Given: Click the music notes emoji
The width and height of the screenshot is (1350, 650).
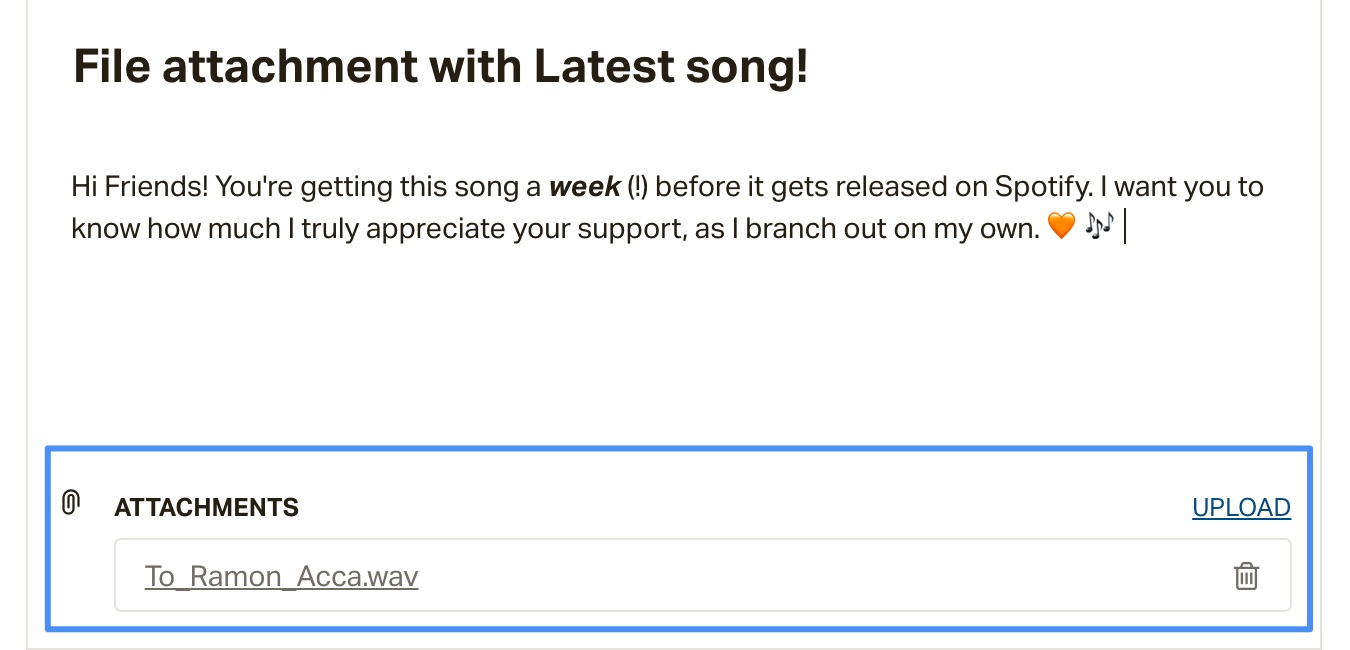Looking at the screenshot, I should pyautogui.click(x=1097, y=227).
